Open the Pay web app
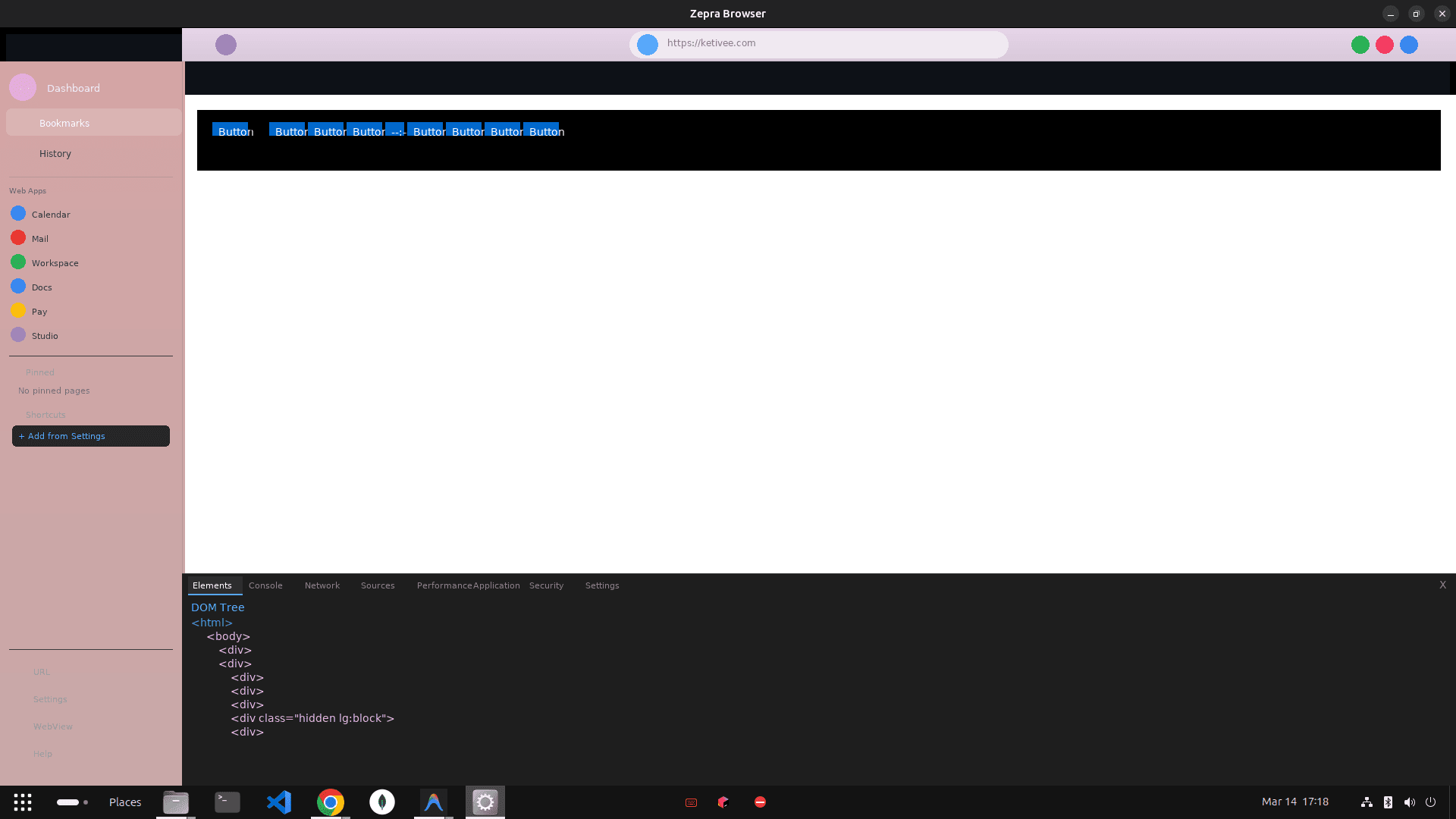This screenshot has width=1456, height=819. 39,311
